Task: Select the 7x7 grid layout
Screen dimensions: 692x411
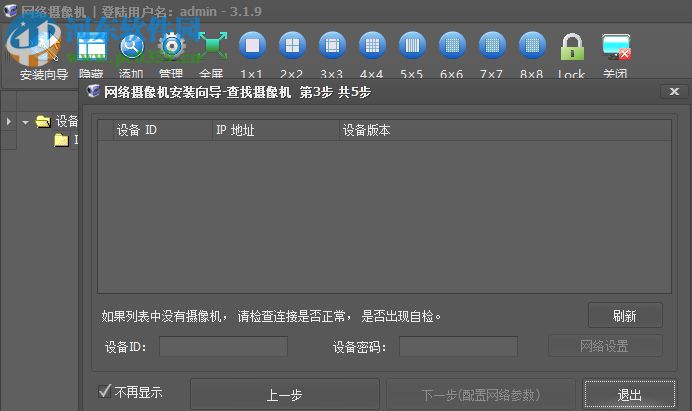Action: point(492,45)
